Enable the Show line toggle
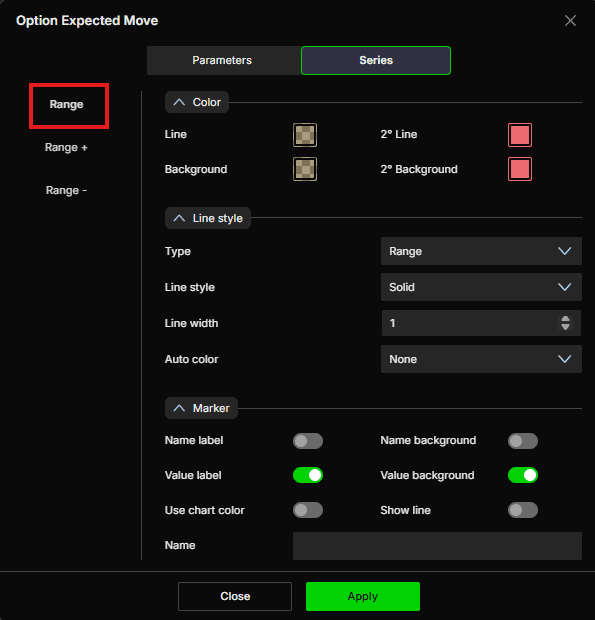This screenshot has width=595, height=620. coord(523,510)
